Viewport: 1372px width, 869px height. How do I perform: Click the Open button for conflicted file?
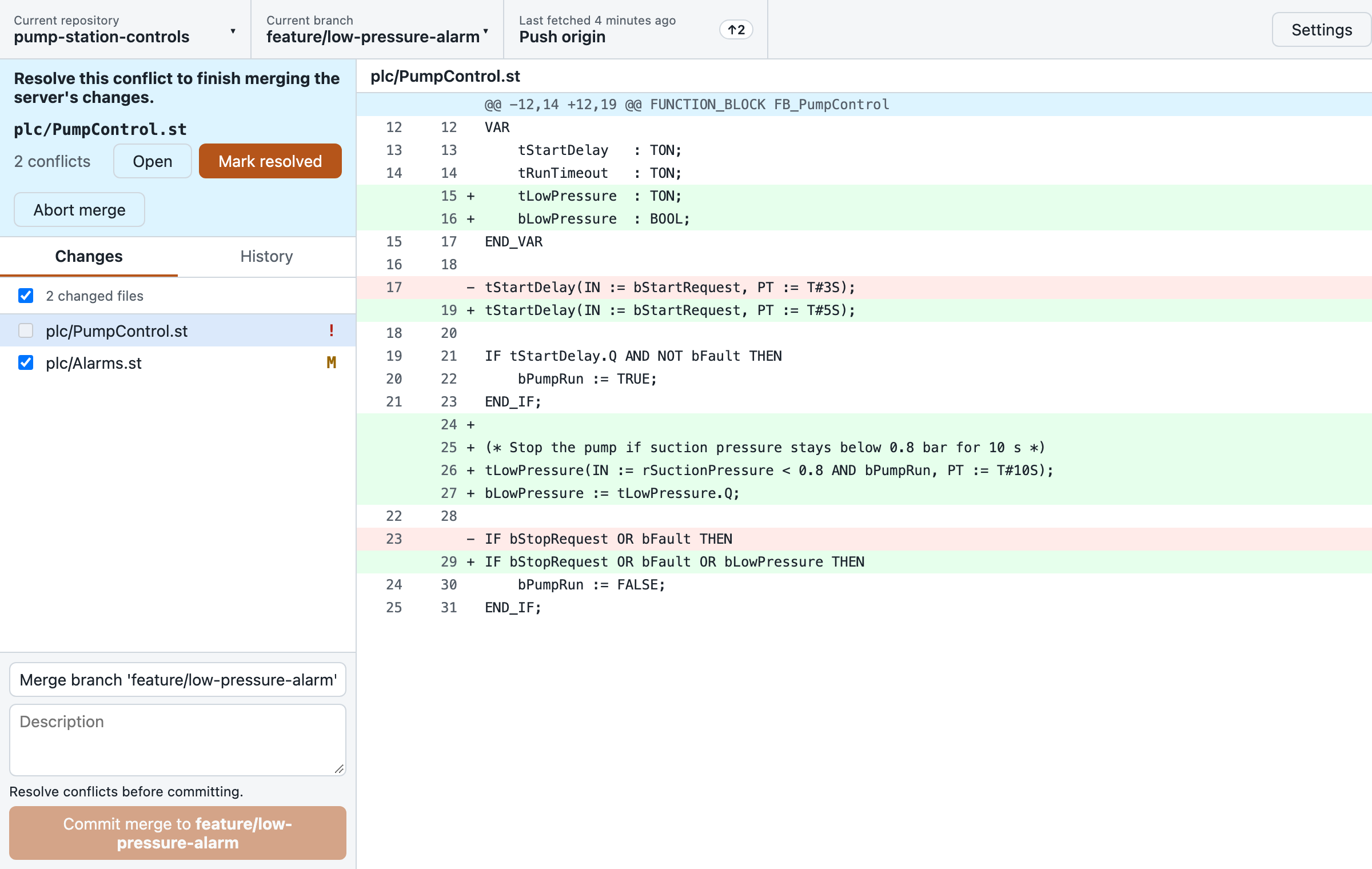click(153, 161)
